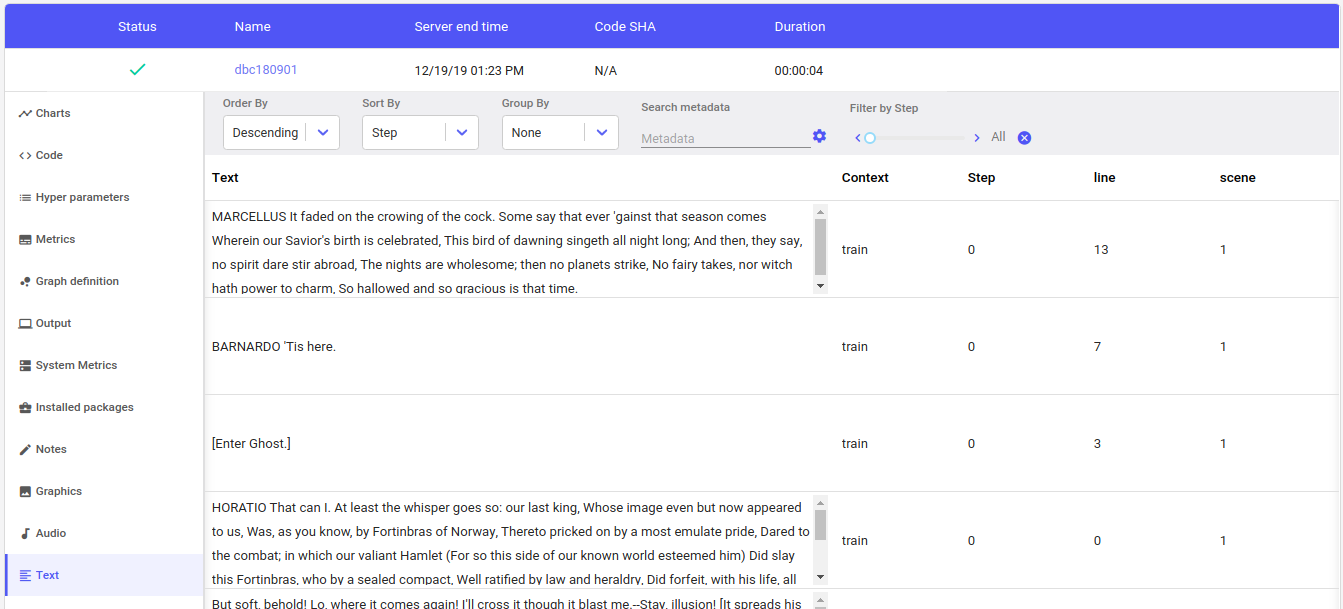Viewport: 1343px width, 609px height.
Task: Open the Sort By Step dropdown
Action: (420, 132)
